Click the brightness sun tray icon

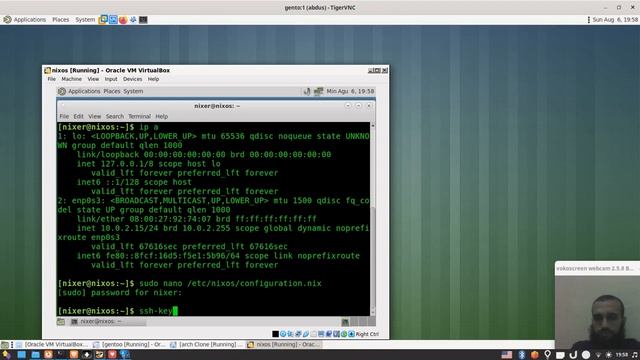(x=609, y=355)
